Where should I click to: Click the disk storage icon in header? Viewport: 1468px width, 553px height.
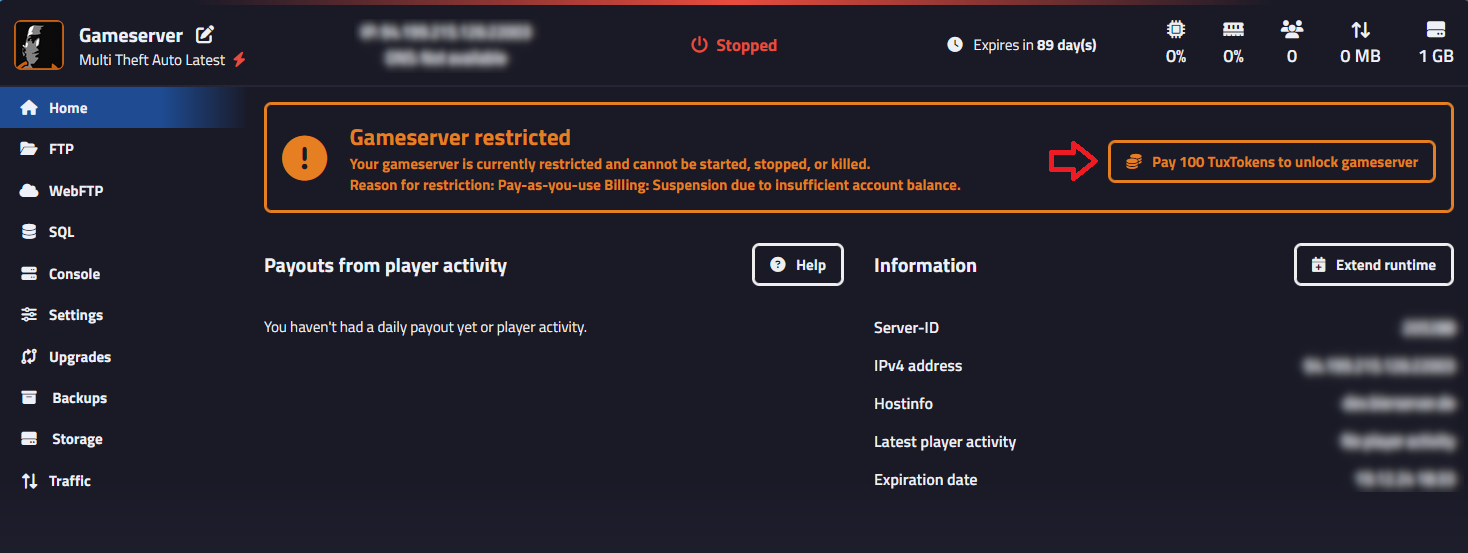tap(1436, 30)
